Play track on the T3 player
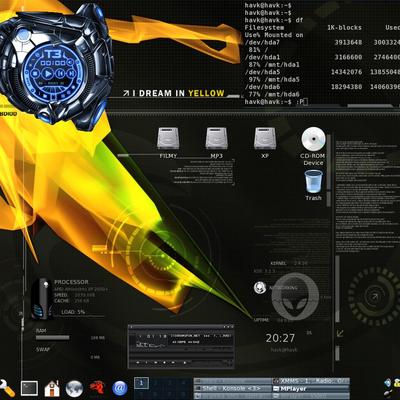This screenshot has width=400, height=400. (47, 73)
